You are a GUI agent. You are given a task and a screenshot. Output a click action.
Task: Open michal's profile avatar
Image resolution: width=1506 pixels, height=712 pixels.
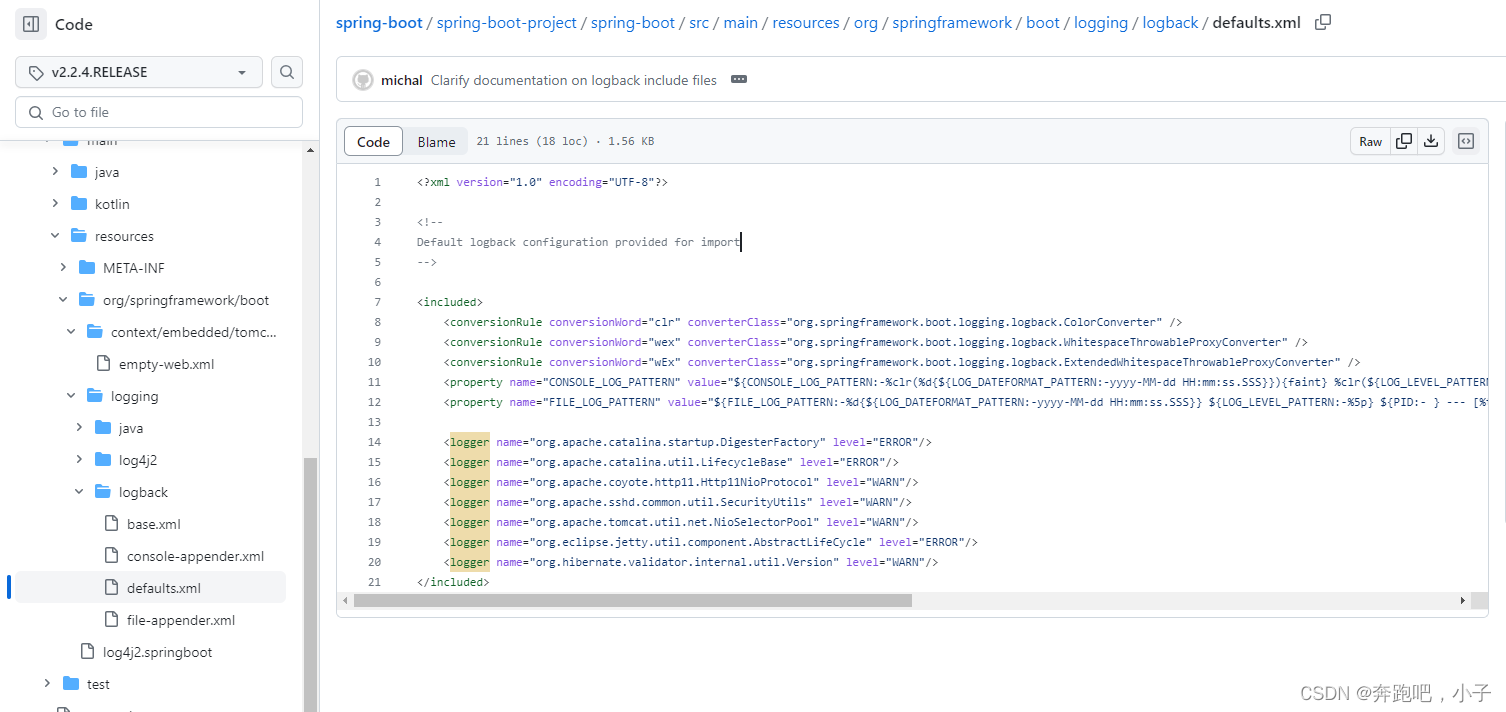click(x=362, y=80)
